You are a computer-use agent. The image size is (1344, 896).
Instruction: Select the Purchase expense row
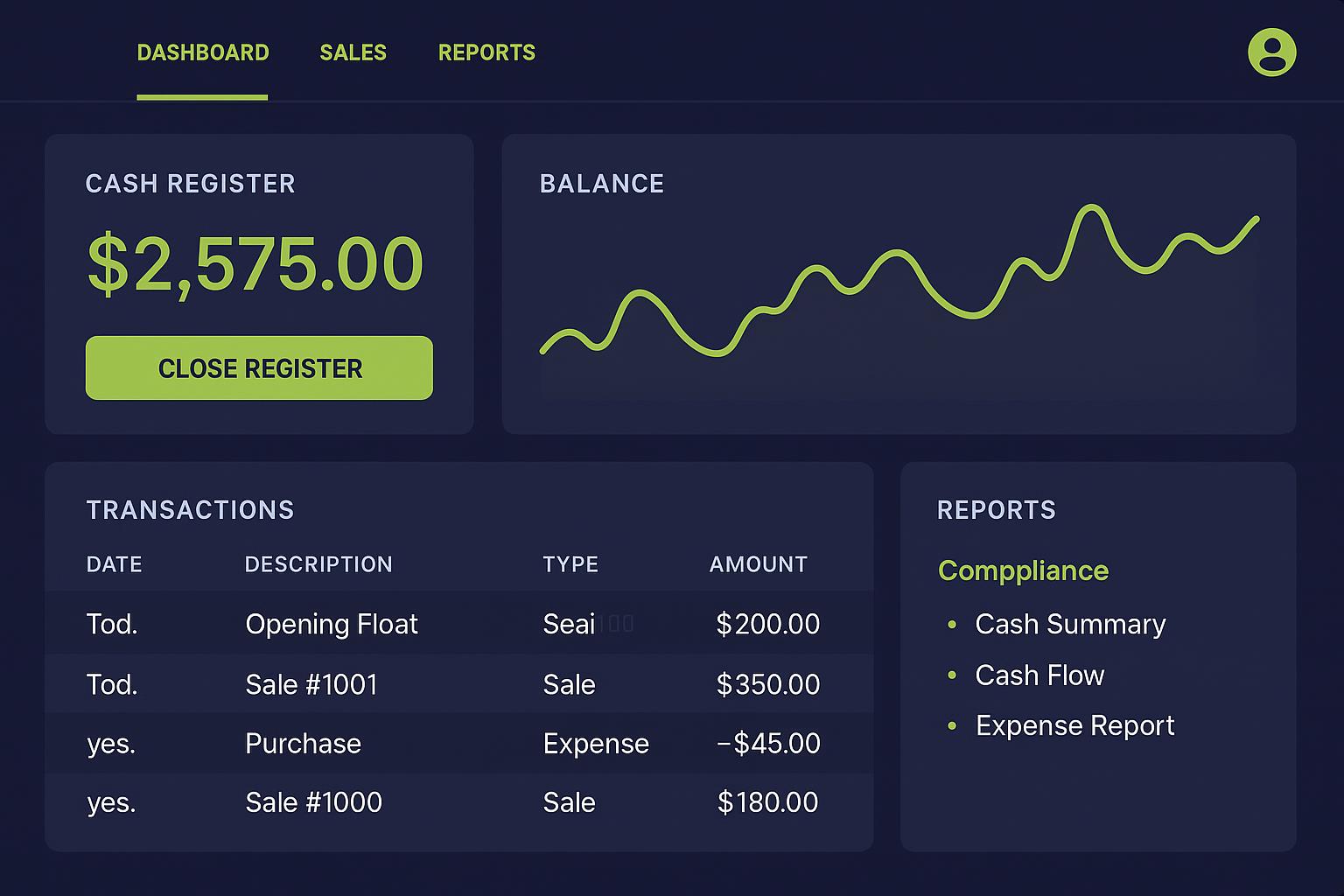[x=303, y=744]
